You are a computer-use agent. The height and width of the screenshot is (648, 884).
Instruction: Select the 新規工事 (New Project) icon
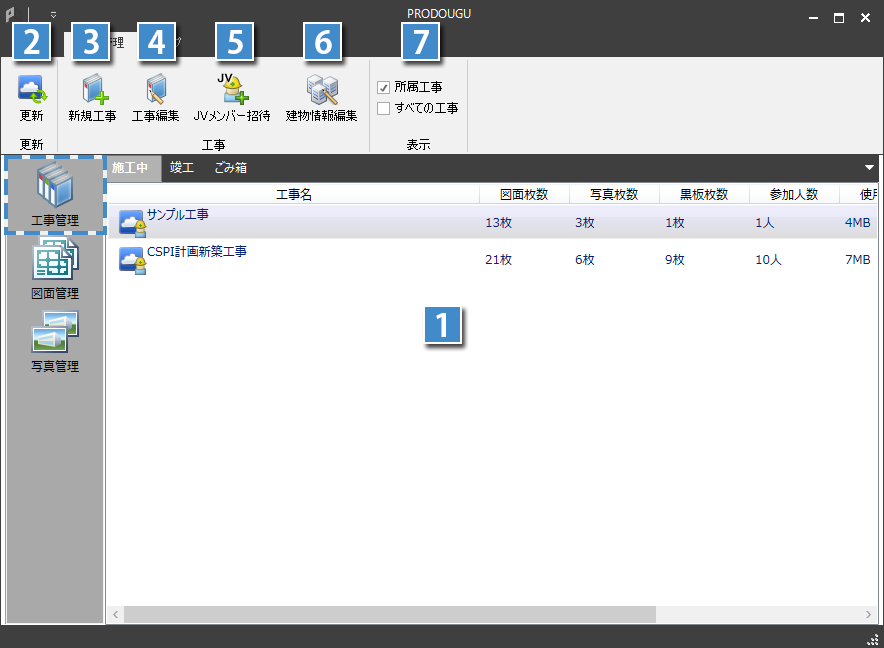(x=91, y=96)
